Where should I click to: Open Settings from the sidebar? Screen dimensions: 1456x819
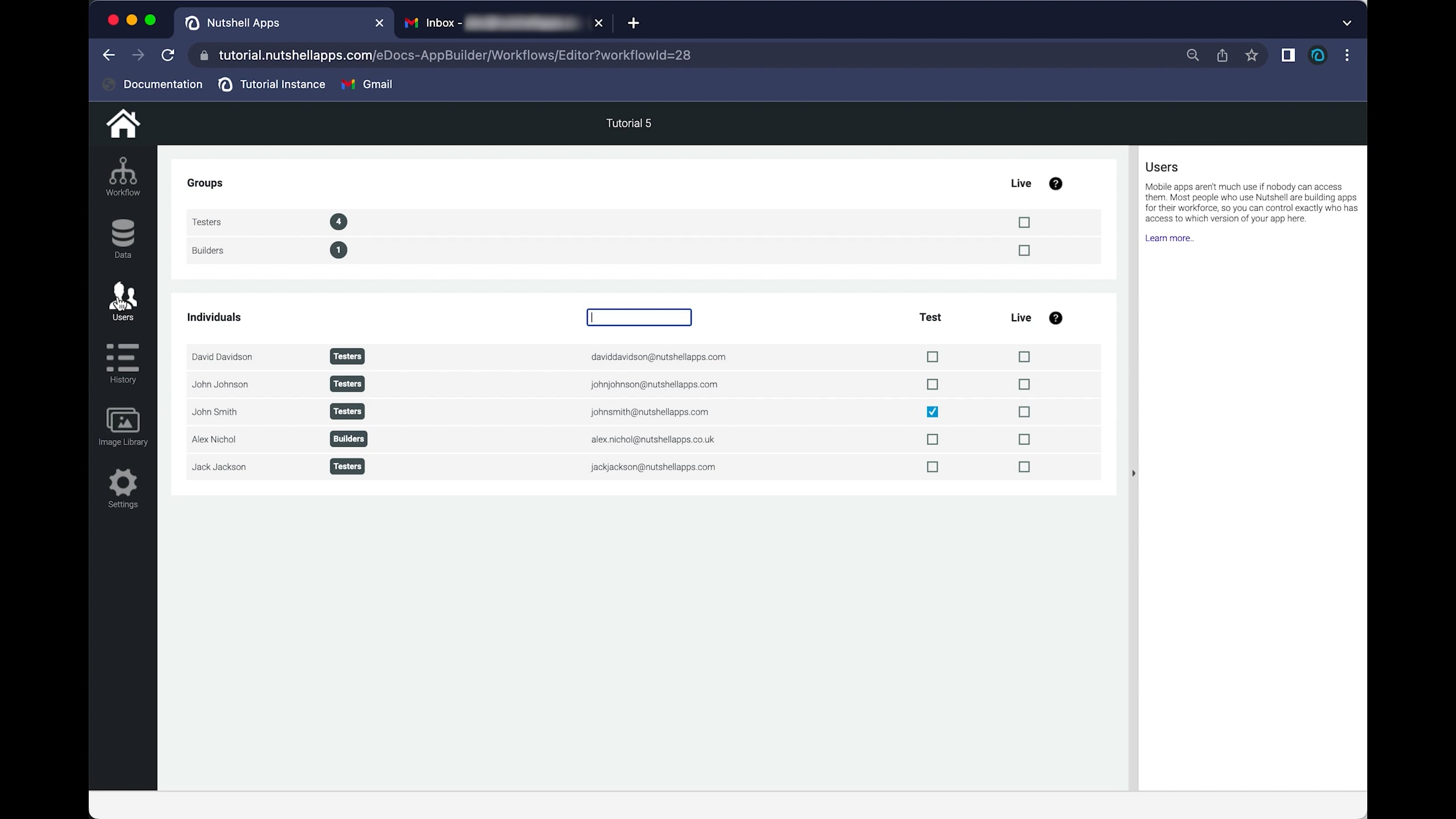pyautogui.click(x=123, y=488)
